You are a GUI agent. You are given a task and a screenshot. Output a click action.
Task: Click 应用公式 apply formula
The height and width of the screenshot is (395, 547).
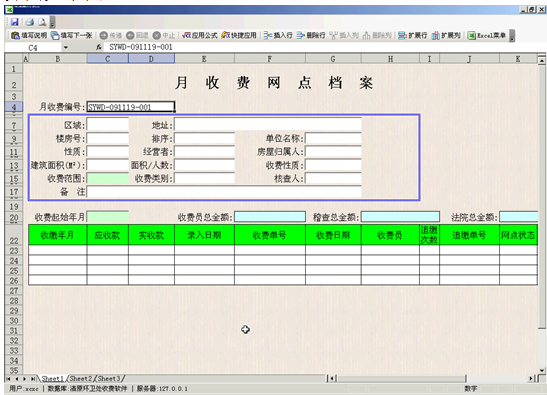tap(200, 35)
